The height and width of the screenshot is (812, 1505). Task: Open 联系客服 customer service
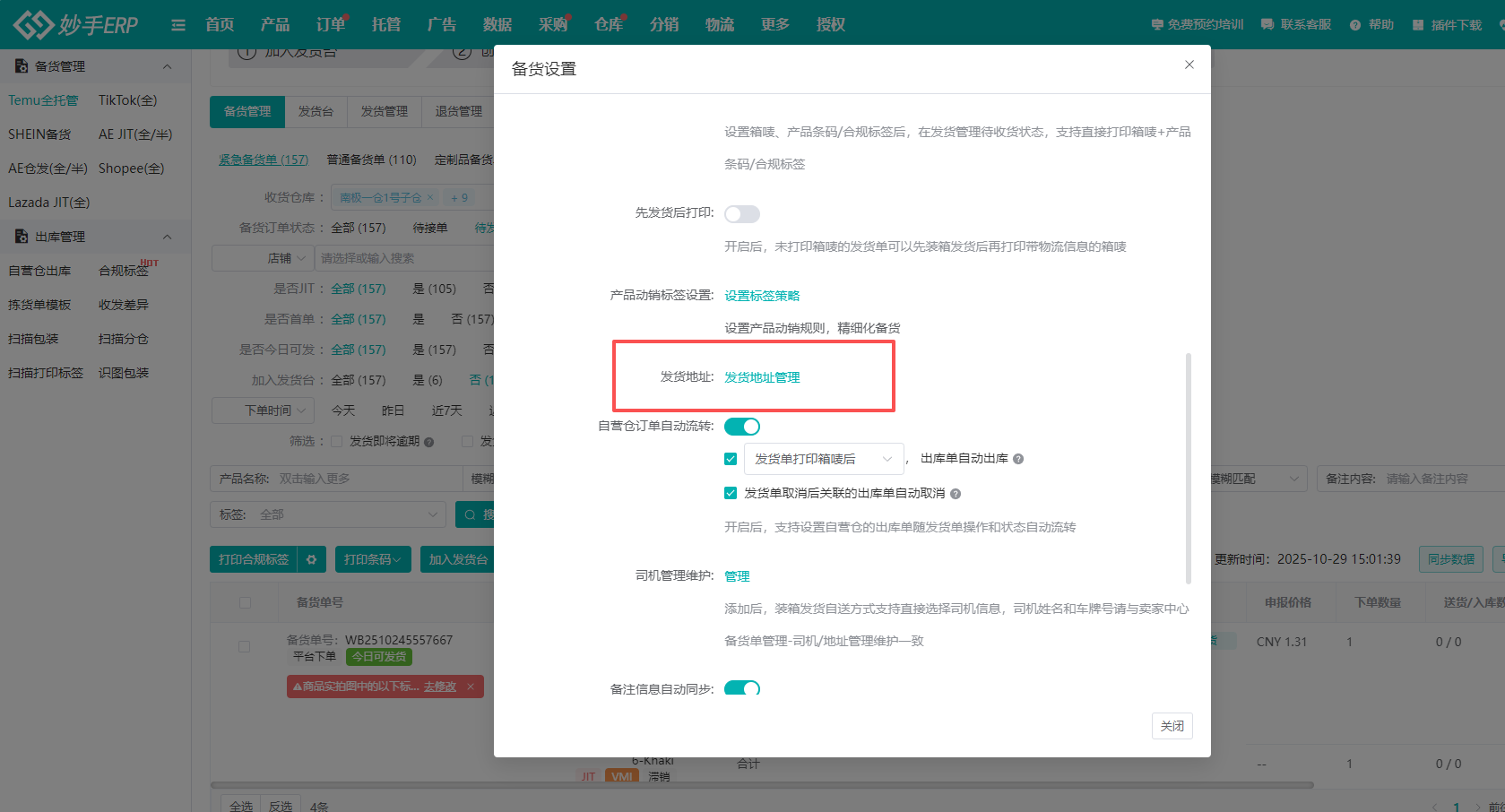(1295, 25)
